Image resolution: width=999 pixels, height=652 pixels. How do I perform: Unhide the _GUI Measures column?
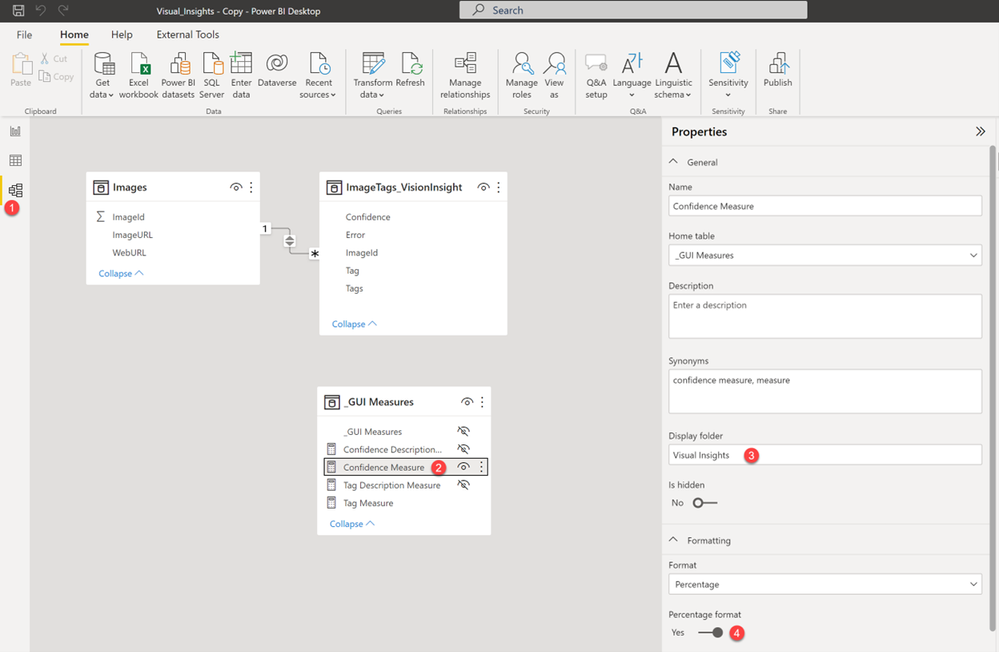pyautogui.click(x=464, y=431)
